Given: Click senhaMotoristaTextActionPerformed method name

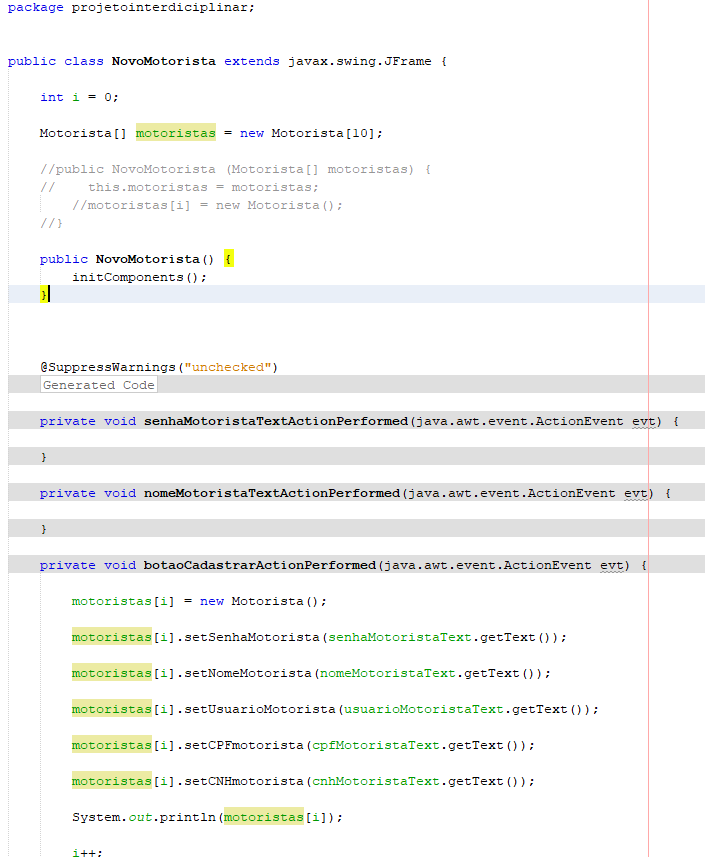Looking at the screenshot, I should click(x=276, y=421).
